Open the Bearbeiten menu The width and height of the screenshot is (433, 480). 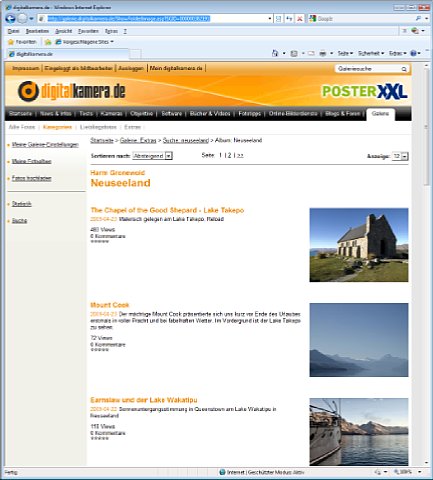coord(37,31)
